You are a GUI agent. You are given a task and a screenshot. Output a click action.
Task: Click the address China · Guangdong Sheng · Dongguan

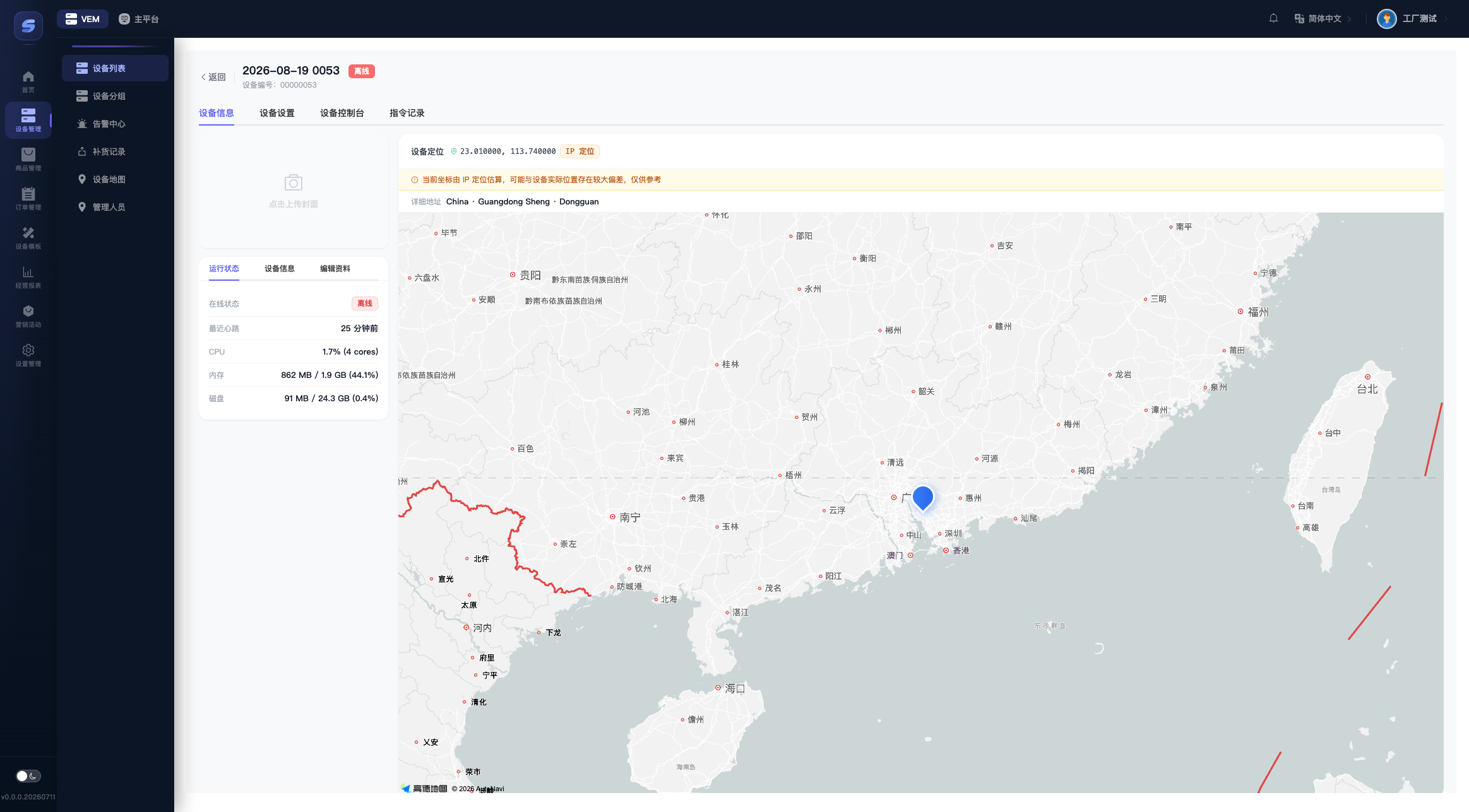523,202
